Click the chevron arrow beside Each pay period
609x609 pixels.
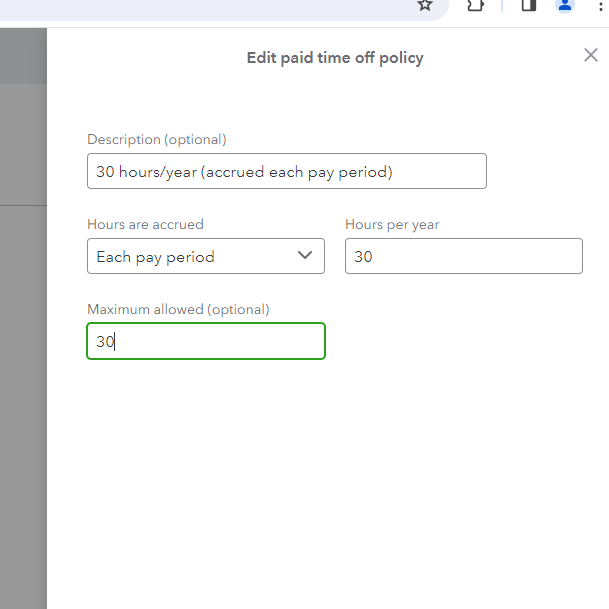(x=305, y=255)
